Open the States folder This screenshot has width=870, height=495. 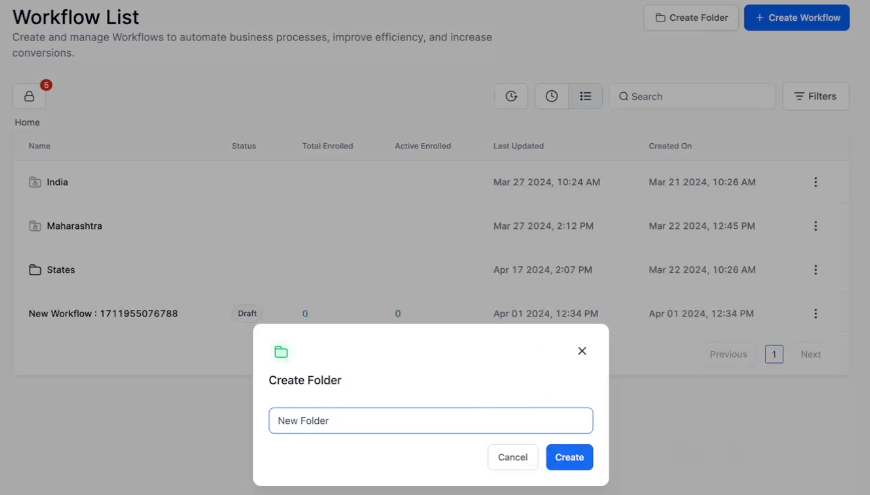60,270
